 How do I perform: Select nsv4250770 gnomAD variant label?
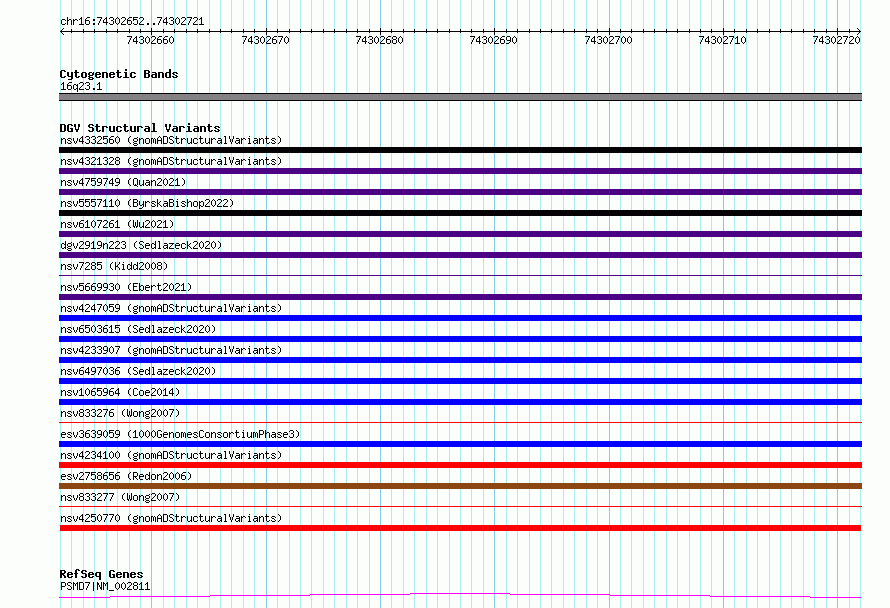pyautogui.click(x=171, y=518)
